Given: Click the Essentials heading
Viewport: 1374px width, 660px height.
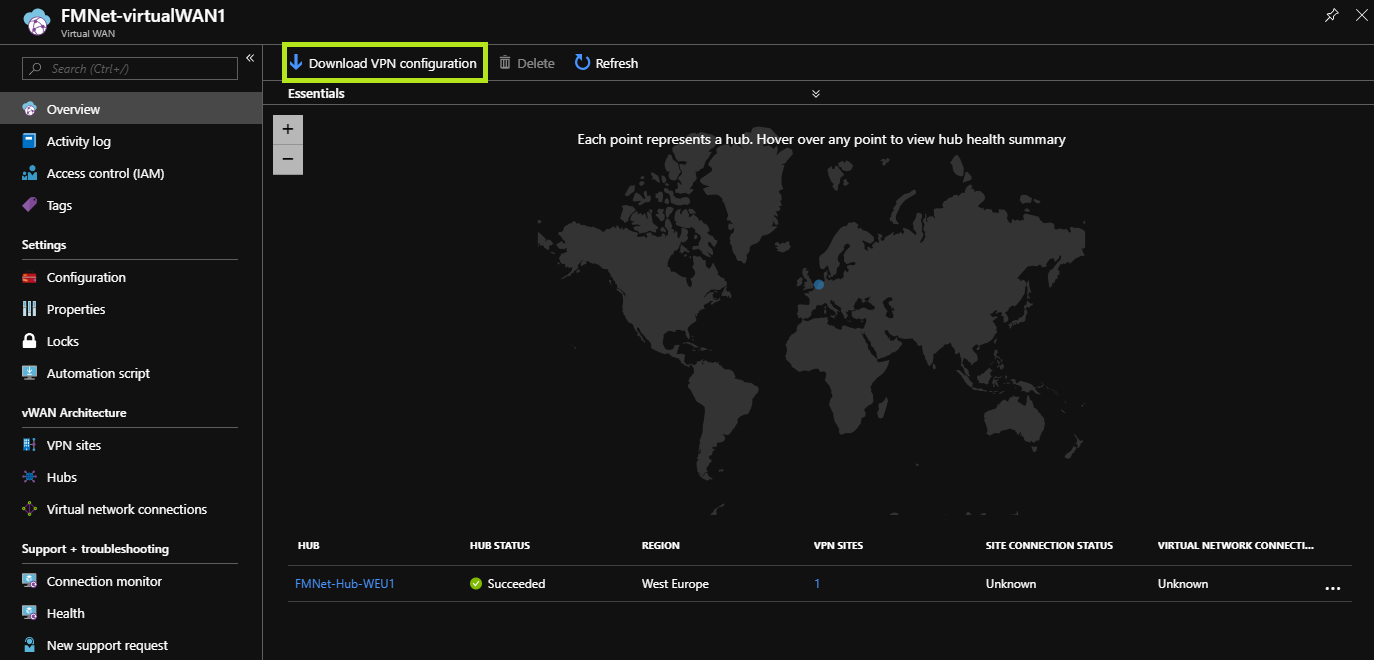Looking at the screenshot, I should [316, 93].
